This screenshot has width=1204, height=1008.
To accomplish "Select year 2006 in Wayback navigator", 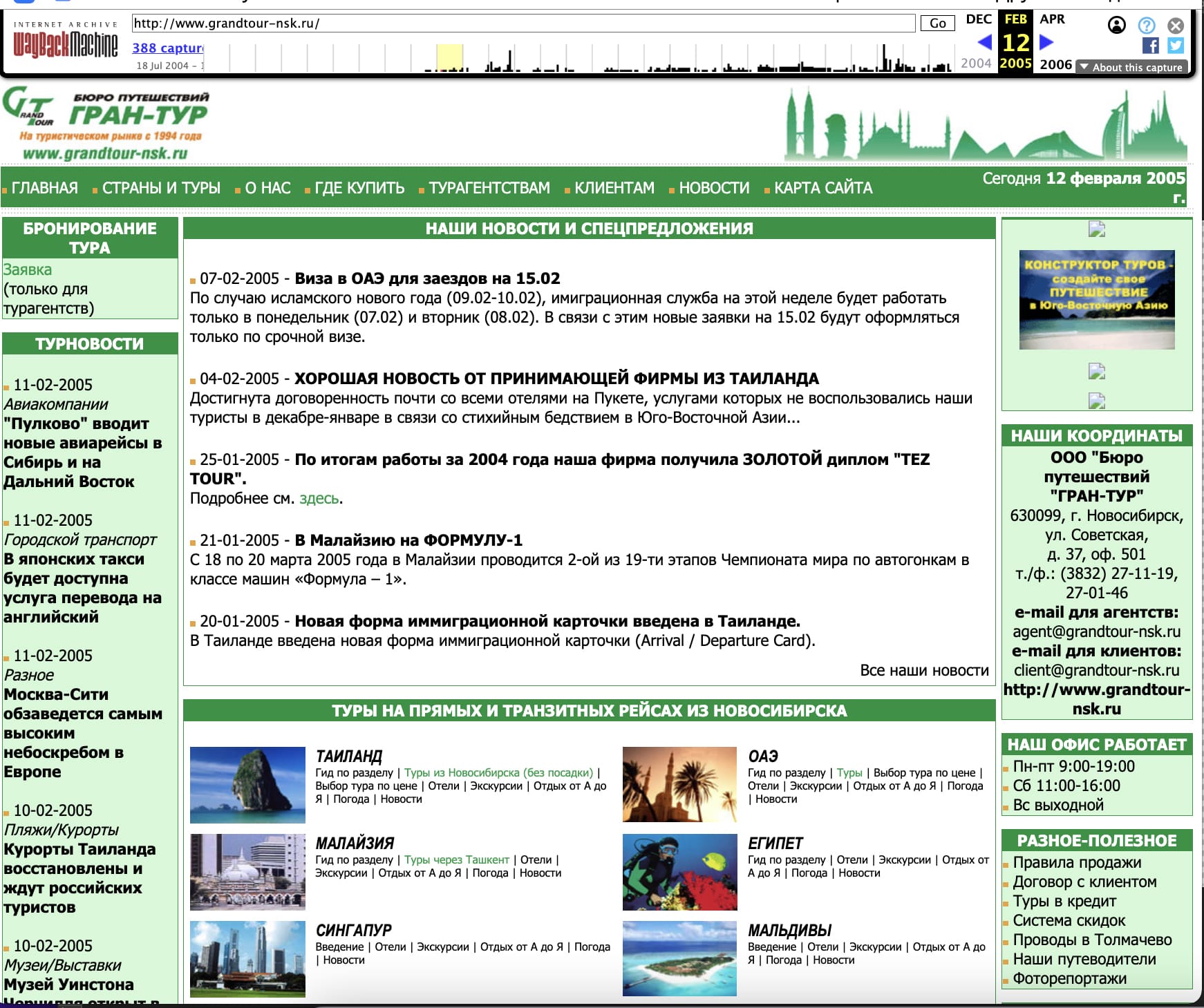I will point(1056,64).
